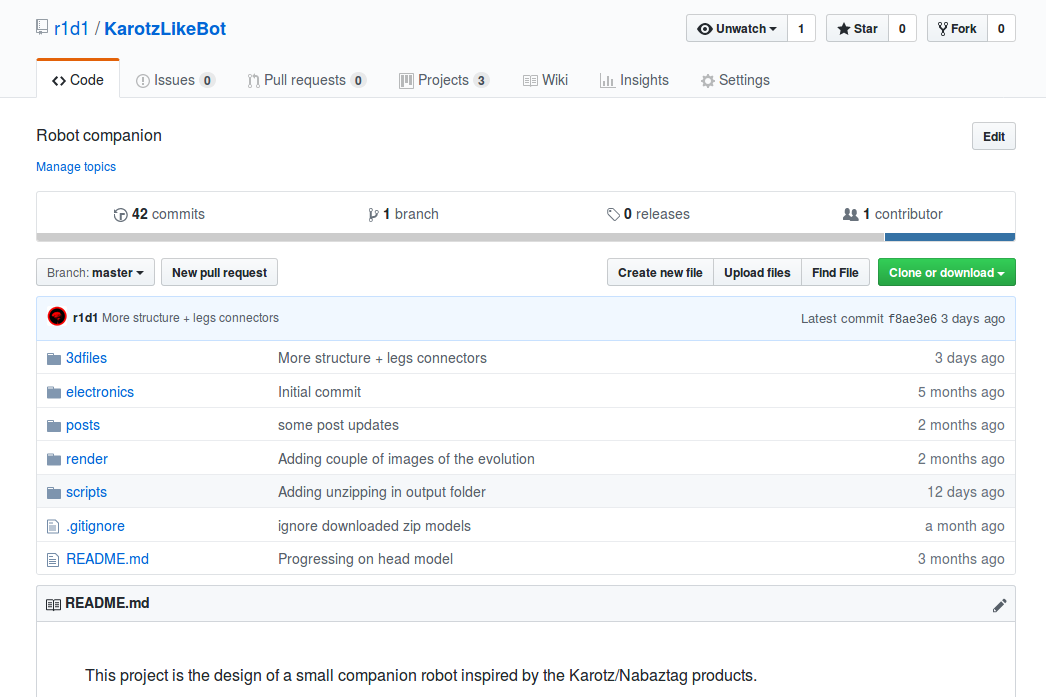Open the Wiki tab
The image size is (1046, 697).
[545, 80]
